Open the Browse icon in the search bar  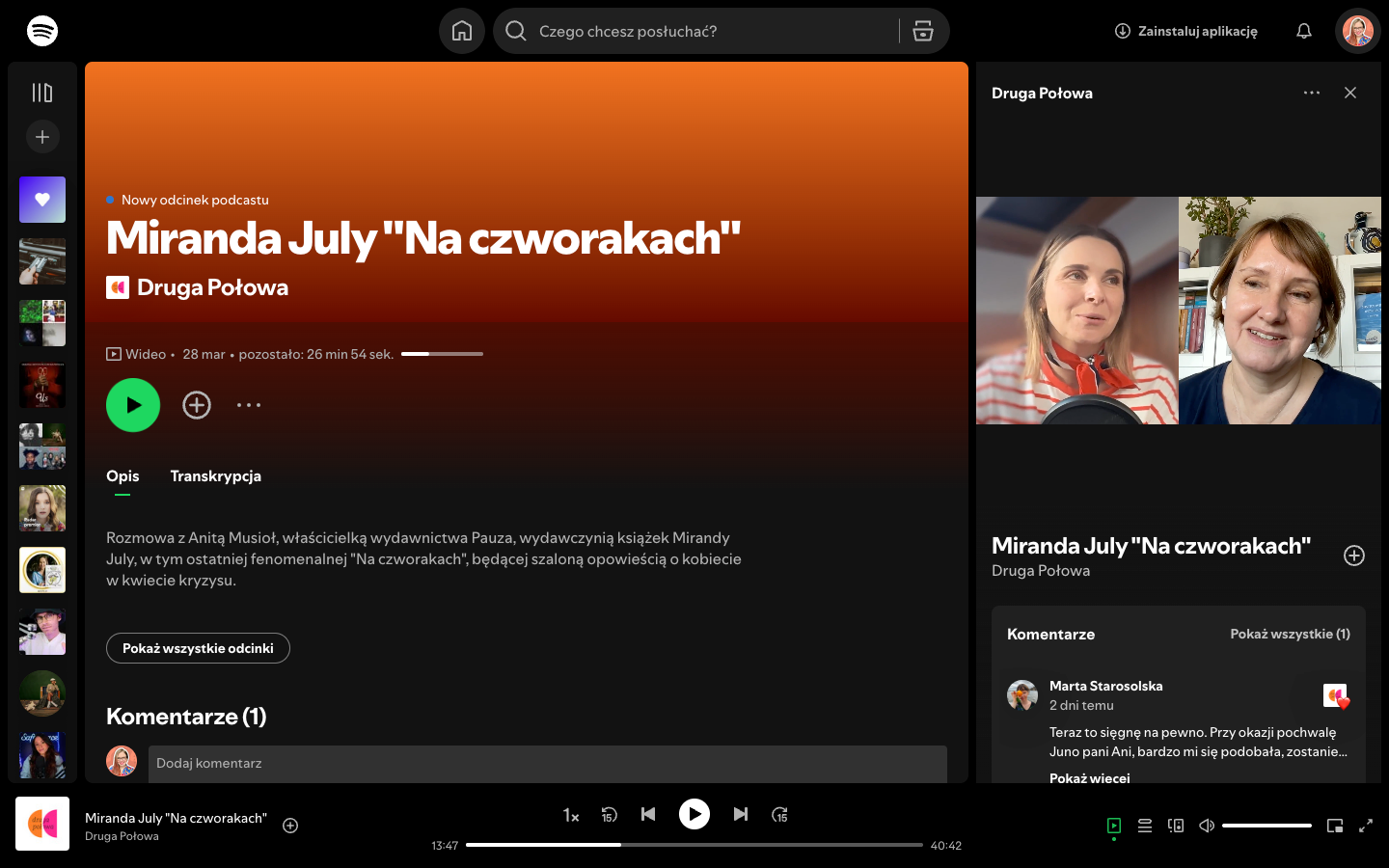click(923, 31)
